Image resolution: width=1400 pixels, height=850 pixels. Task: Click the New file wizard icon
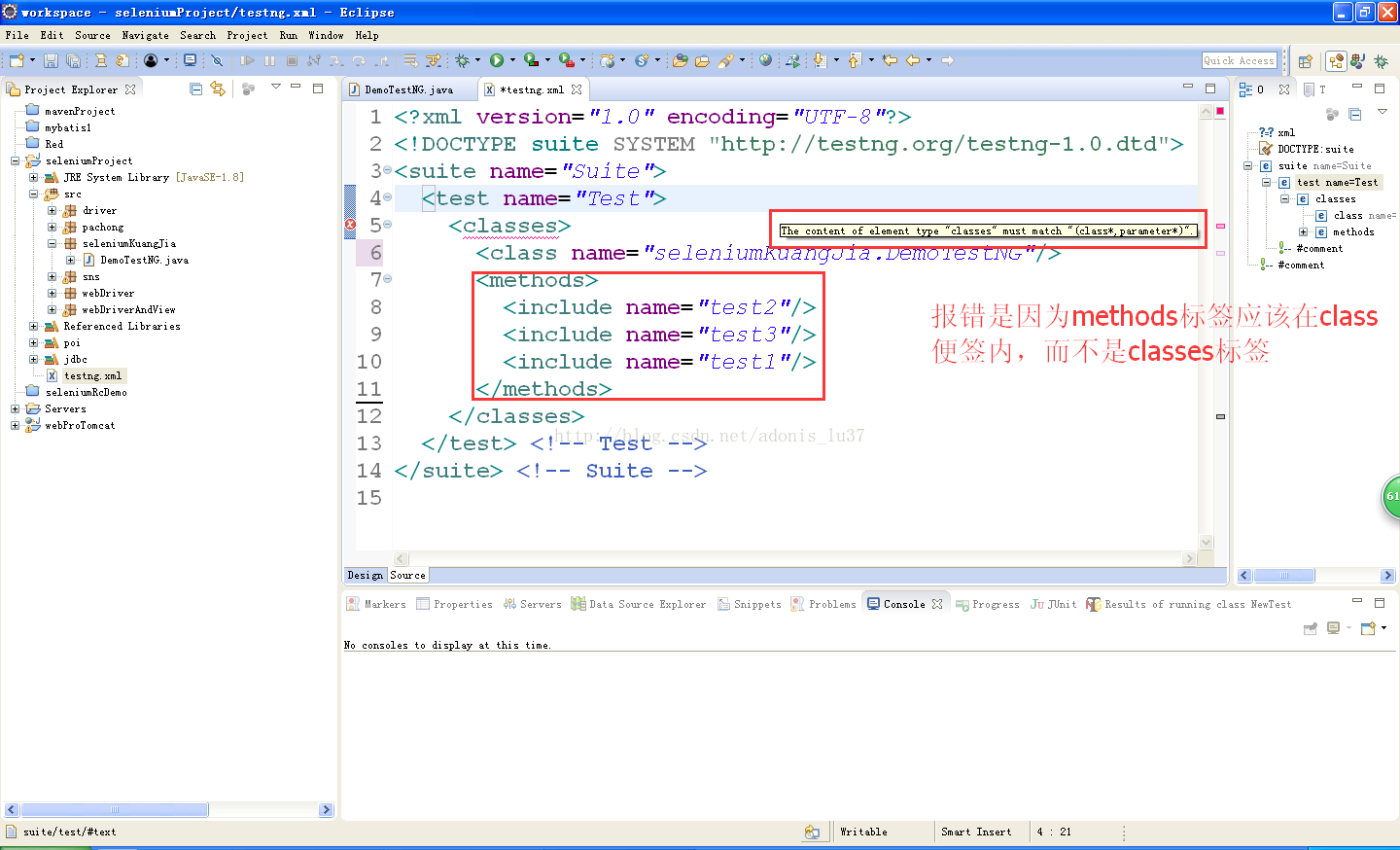coord(17,60)
